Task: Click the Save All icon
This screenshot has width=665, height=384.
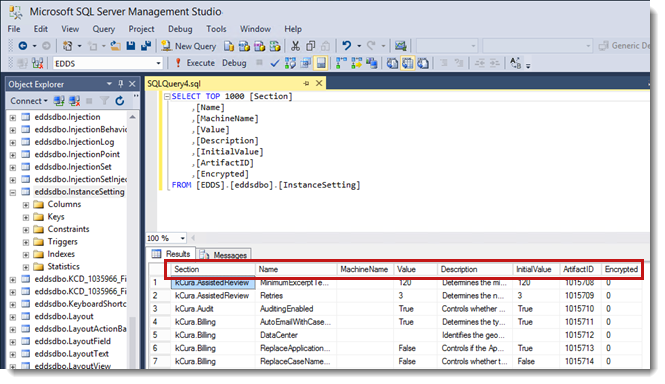Action: tap(146, 46)
